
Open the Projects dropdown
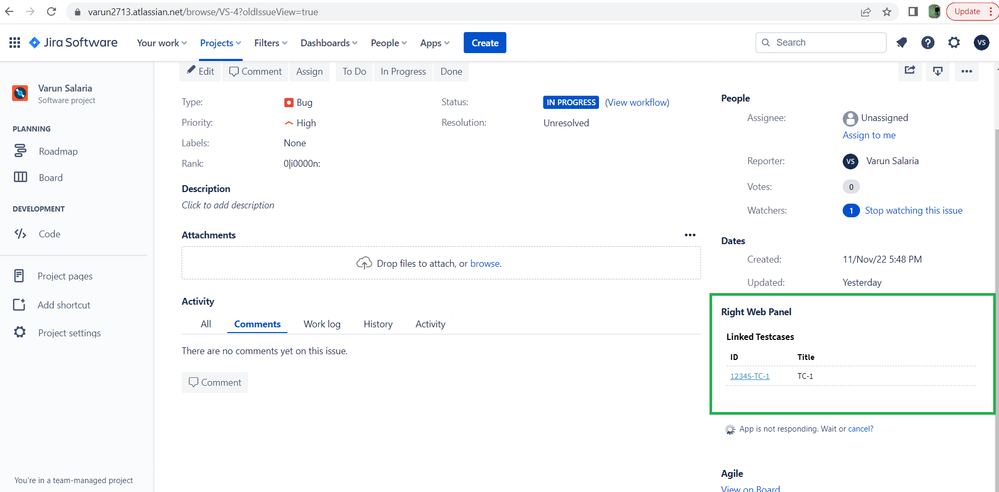pyautogui.click(x=220, y=43)
